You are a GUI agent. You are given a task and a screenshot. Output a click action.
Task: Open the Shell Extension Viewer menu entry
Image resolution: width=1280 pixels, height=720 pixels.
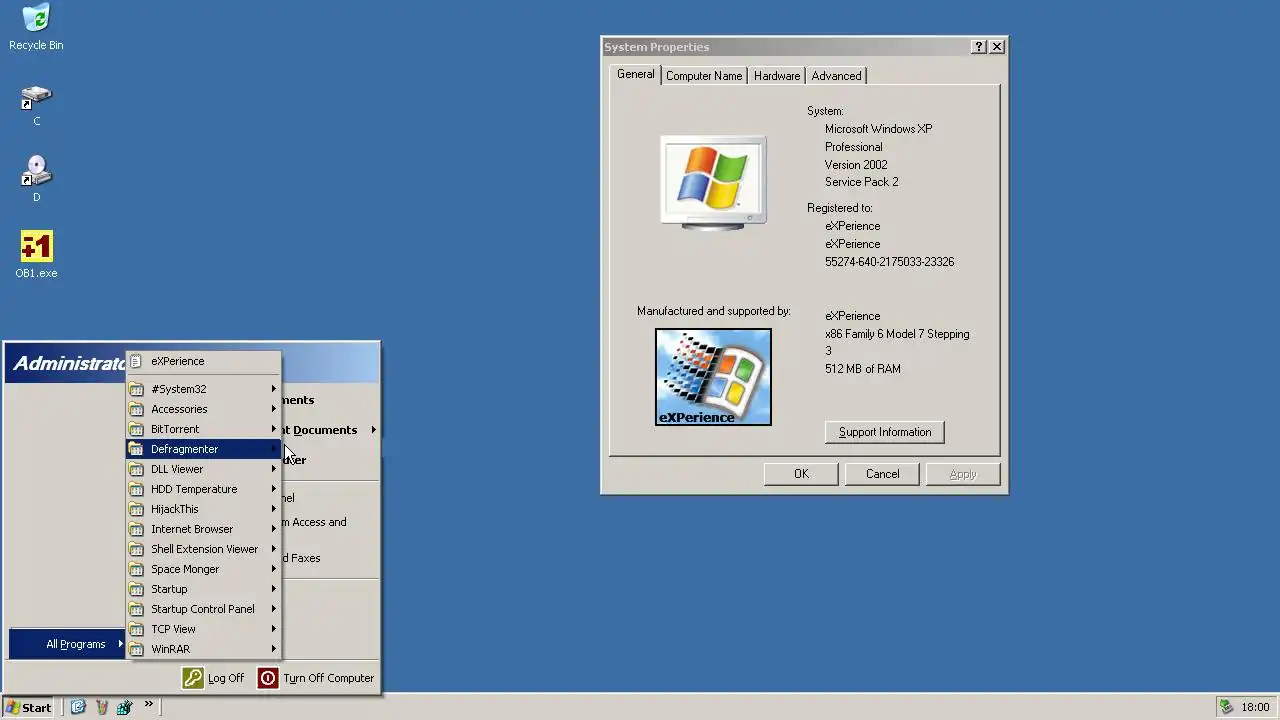point(204,549)
